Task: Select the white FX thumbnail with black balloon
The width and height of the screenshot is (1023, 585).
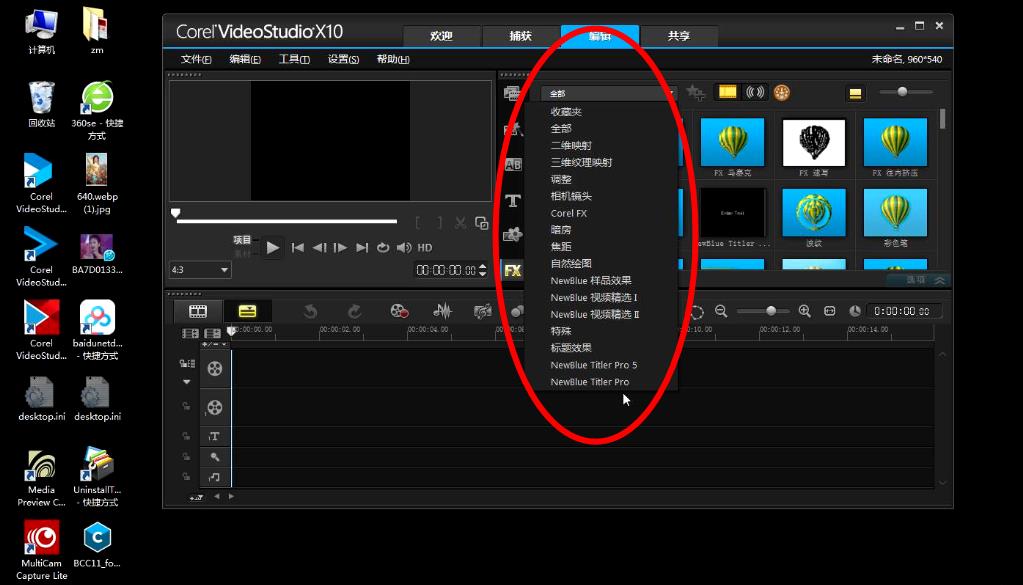Action: (814, 142)
